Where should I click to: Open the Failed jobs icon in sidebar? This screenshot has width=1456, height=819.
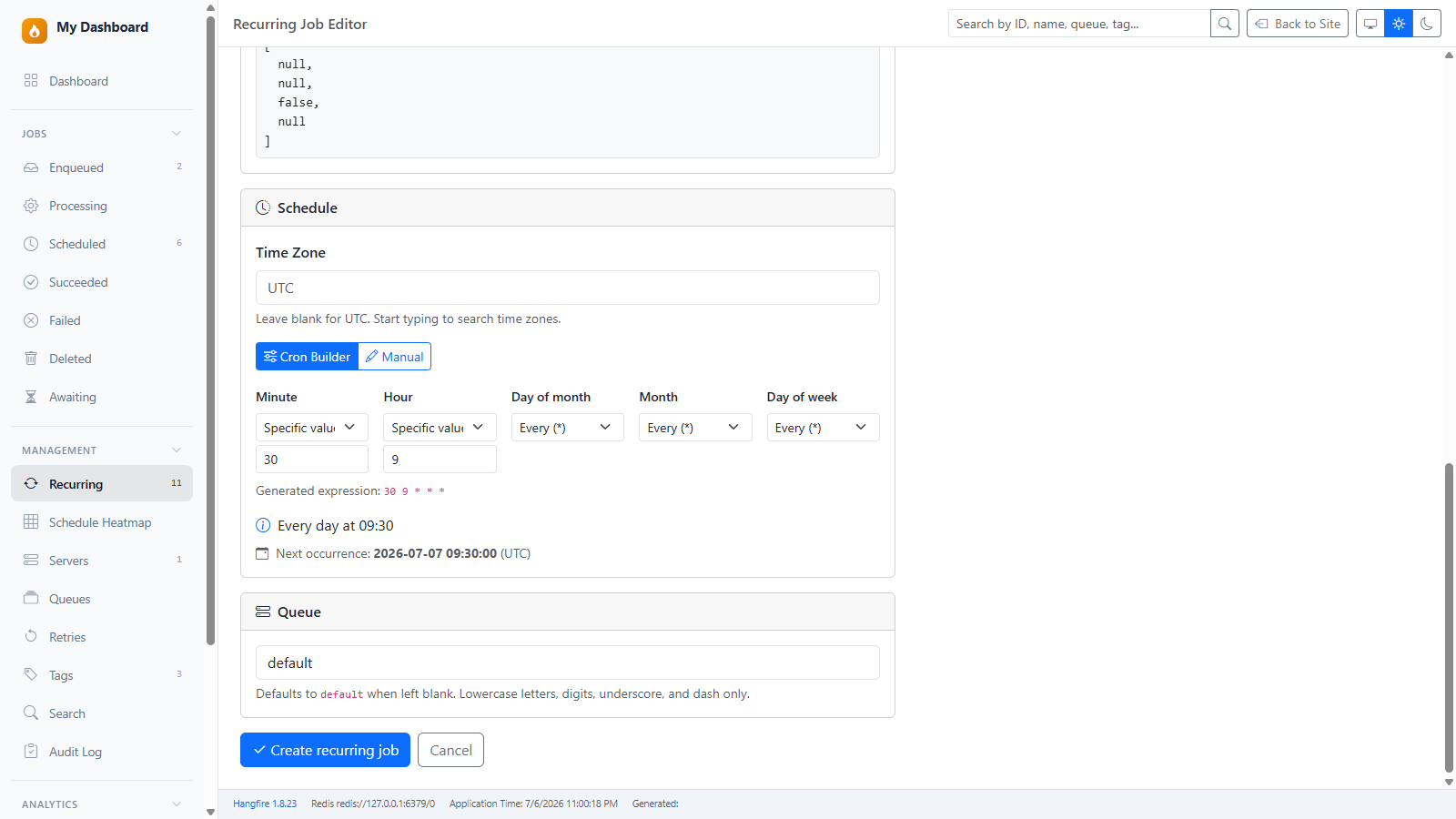(31, 320)
